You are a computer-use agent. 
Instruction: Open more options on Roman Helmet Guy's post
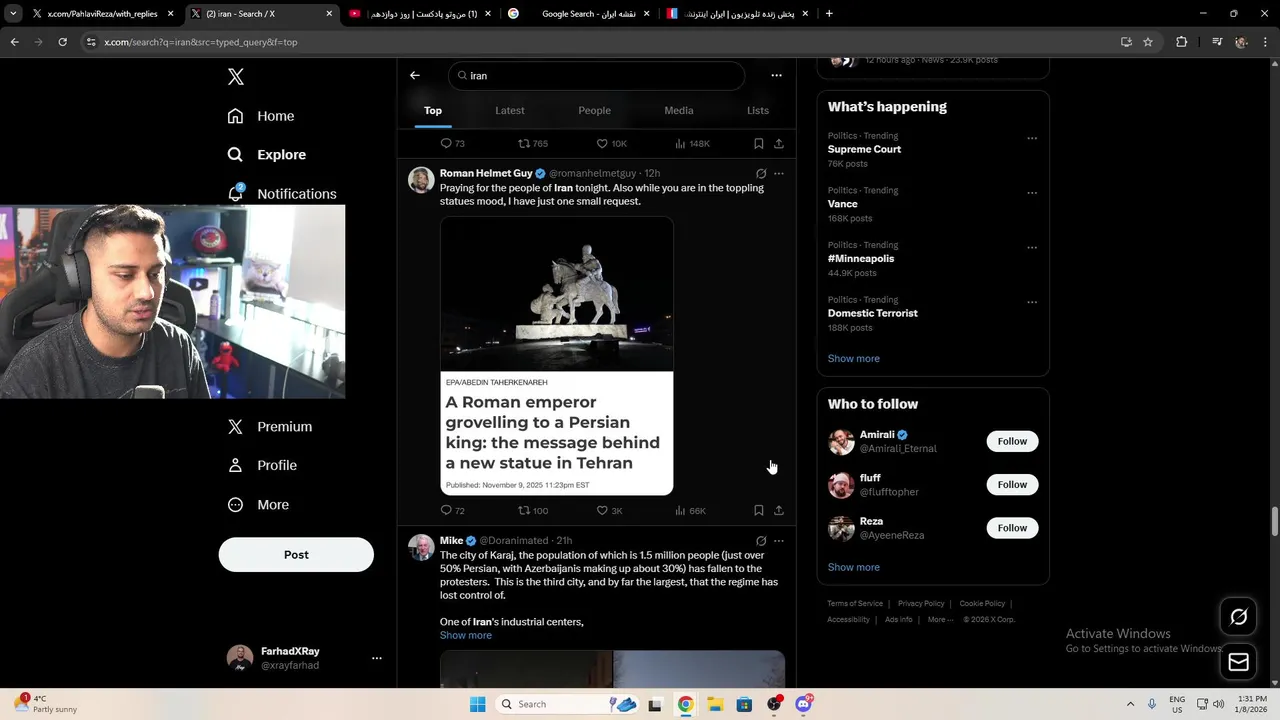pos(779,174)
